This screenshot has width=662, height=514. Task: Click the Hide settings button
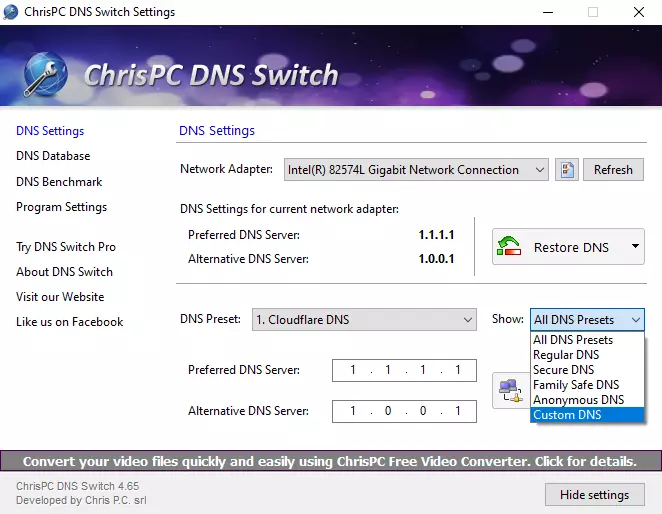point(594,494)
